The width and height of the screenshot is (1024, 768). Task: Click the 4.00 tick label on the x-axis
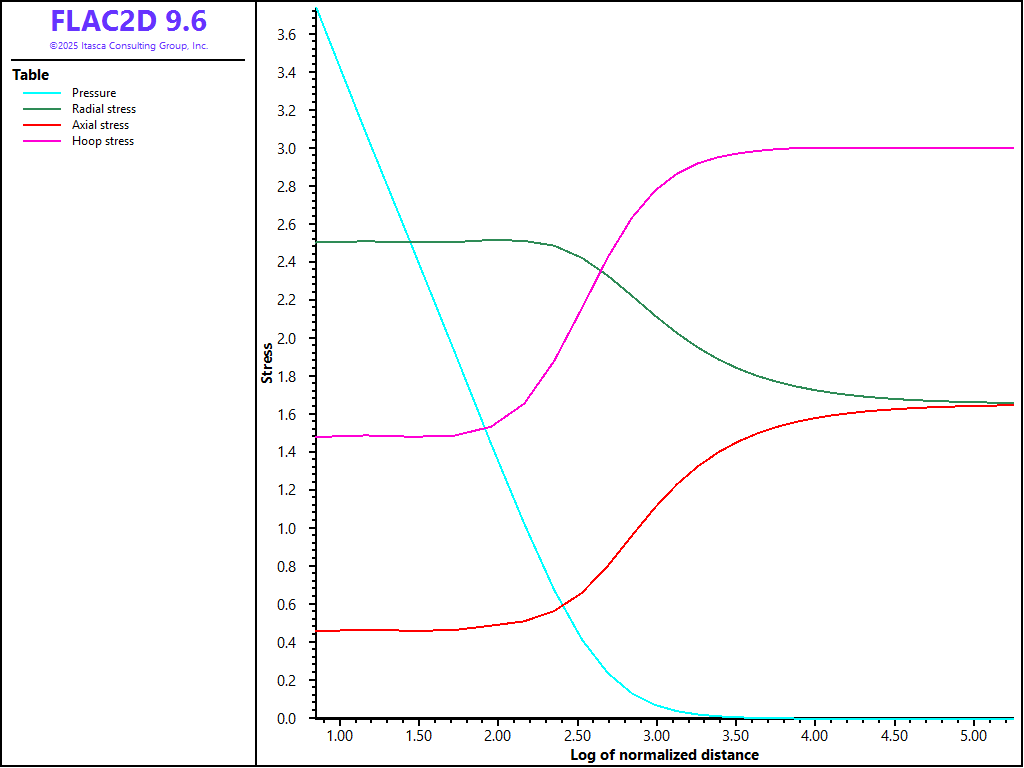click(x=815, y=736)
